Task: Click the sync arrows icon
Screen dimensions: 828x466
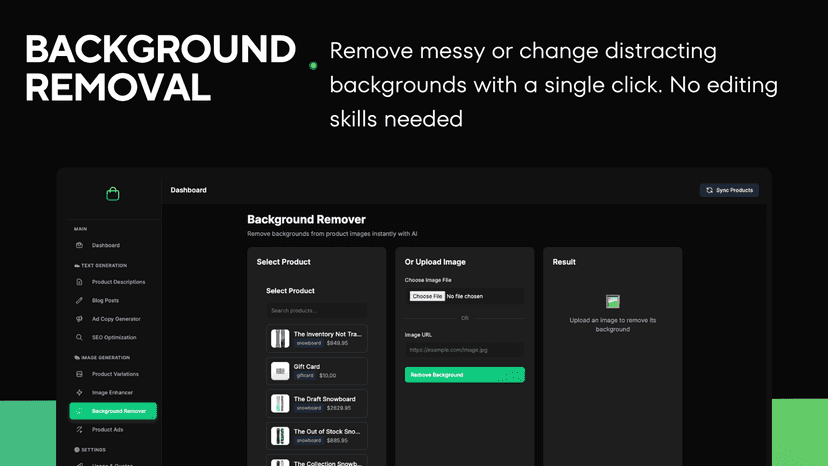Action: coord(709,190)
